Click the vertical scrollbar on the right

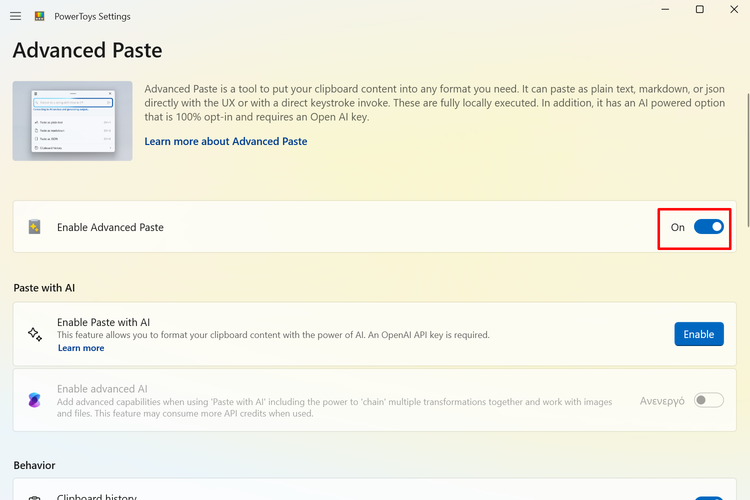point(747,160)
